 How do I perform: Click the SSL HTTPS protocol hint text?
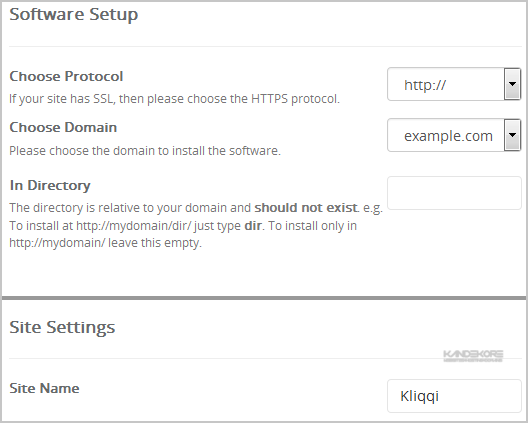pyautogui.click(x=174, y=99)
